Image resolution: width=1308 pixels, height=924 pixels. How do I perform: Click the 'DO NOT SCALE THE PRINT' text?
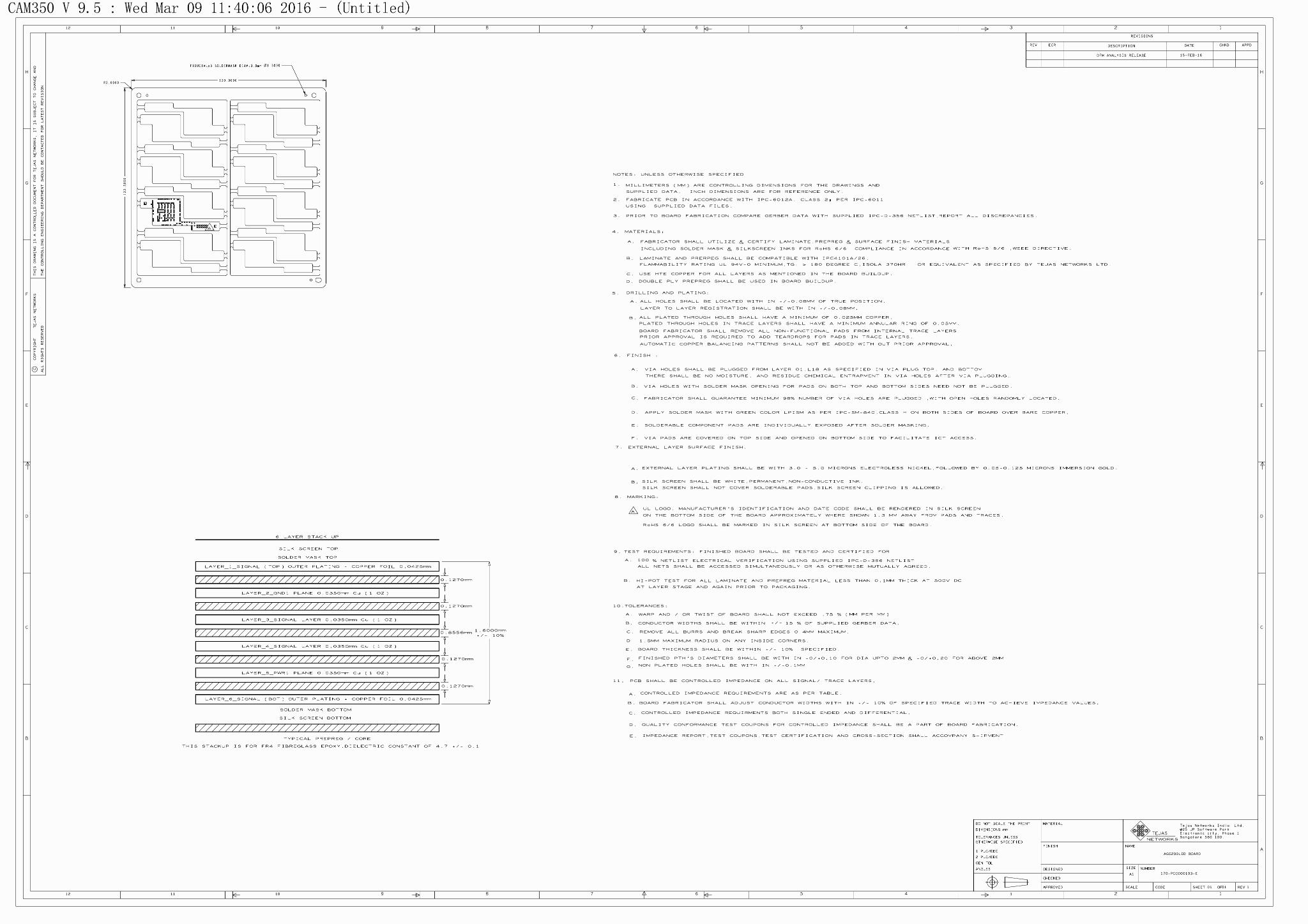pos(1003,824)
